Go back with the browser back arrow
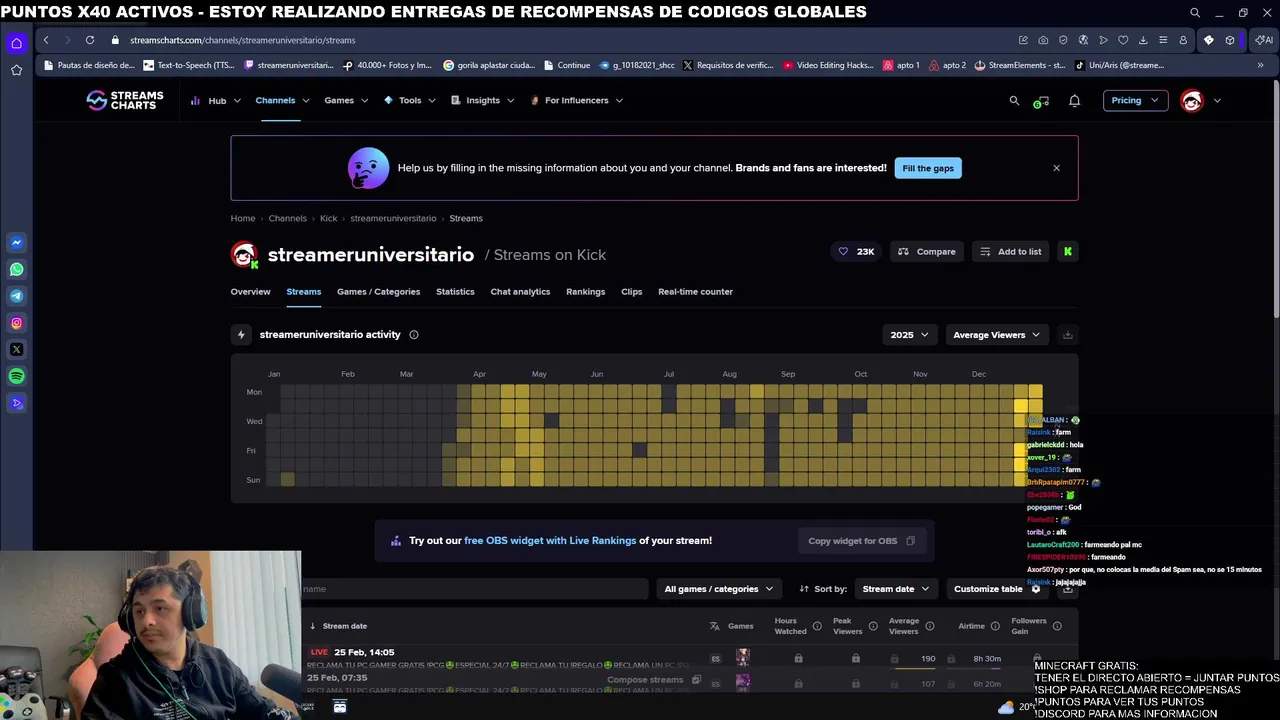Screen dimensions: 1280x720 click(x=46, y=40)
